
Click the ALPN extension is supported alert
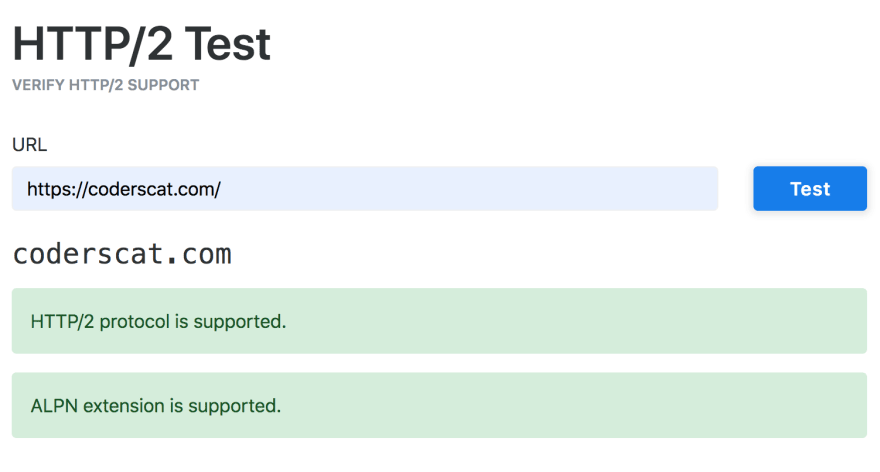coord(439,405)
